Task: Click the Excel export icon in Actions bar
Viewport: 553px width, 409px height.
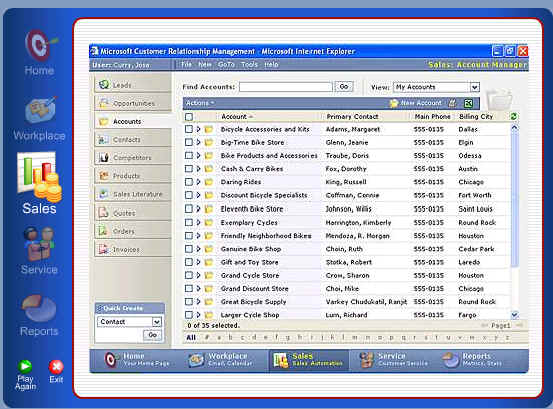Action: coord(468,103)
